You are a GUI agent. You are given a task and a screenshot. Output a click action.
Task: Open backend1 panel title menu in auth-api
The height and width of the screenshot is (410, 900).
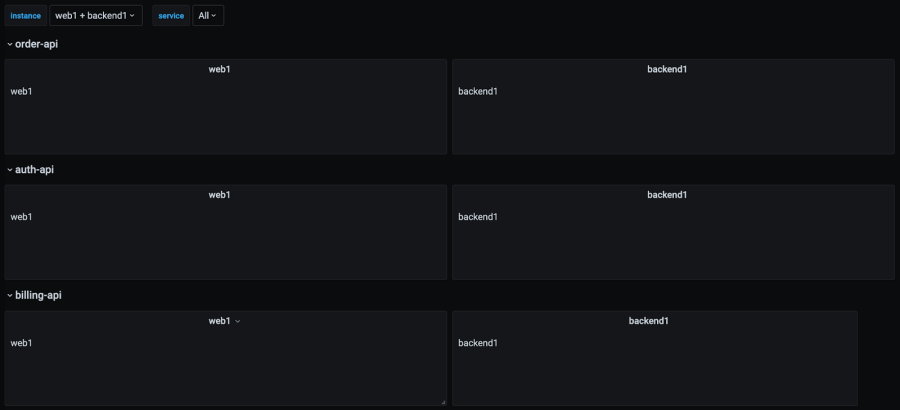[x=667, y=195]
